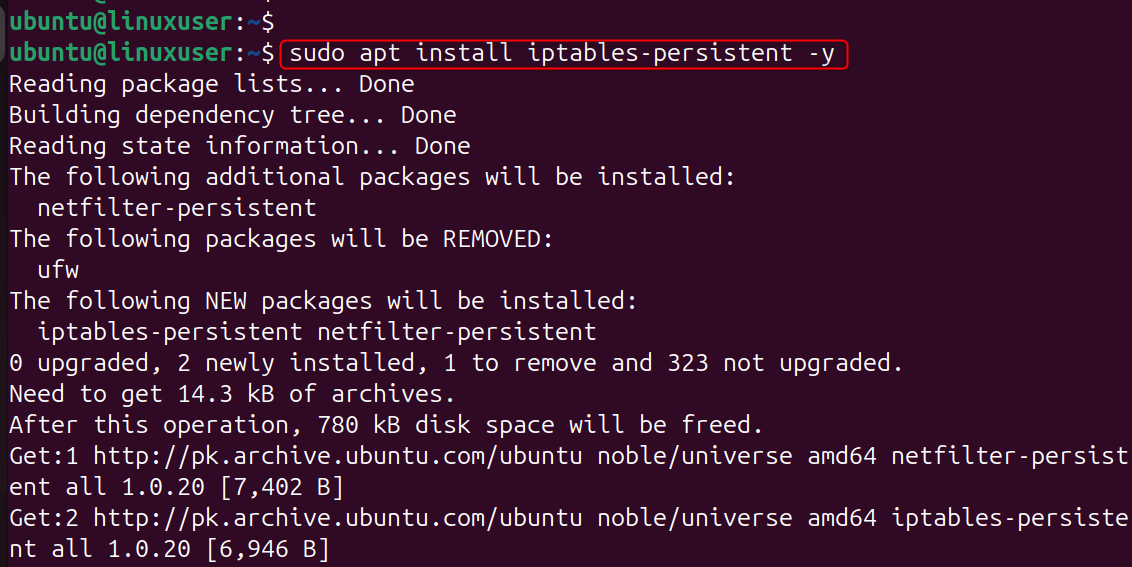Click the highlighted sudo apt install command
The image size is (1132, 567).
coord(563,53)
